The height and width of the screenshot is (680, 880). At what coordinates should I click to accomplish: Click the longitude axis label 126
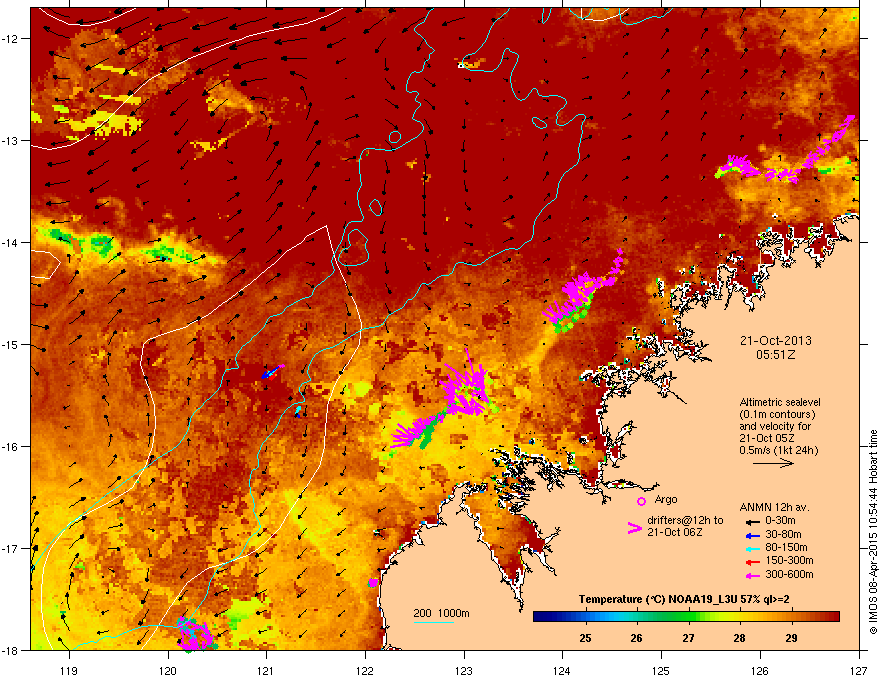pos(760,670)
